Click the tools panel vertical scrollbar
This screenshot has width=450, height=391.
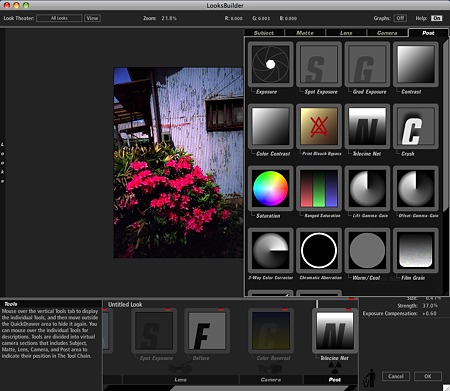[x=446, y=125]
